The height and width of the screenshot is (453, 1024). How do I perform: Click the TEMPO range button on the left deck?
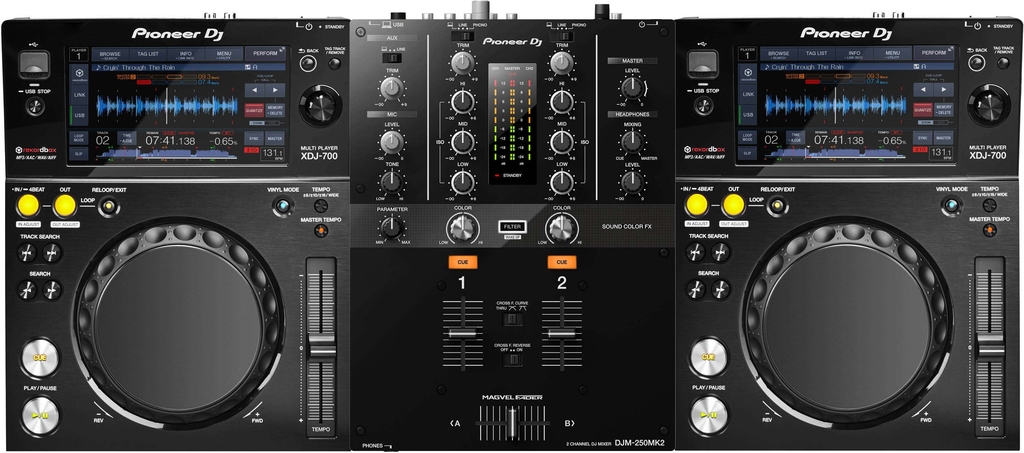(321, 206)
